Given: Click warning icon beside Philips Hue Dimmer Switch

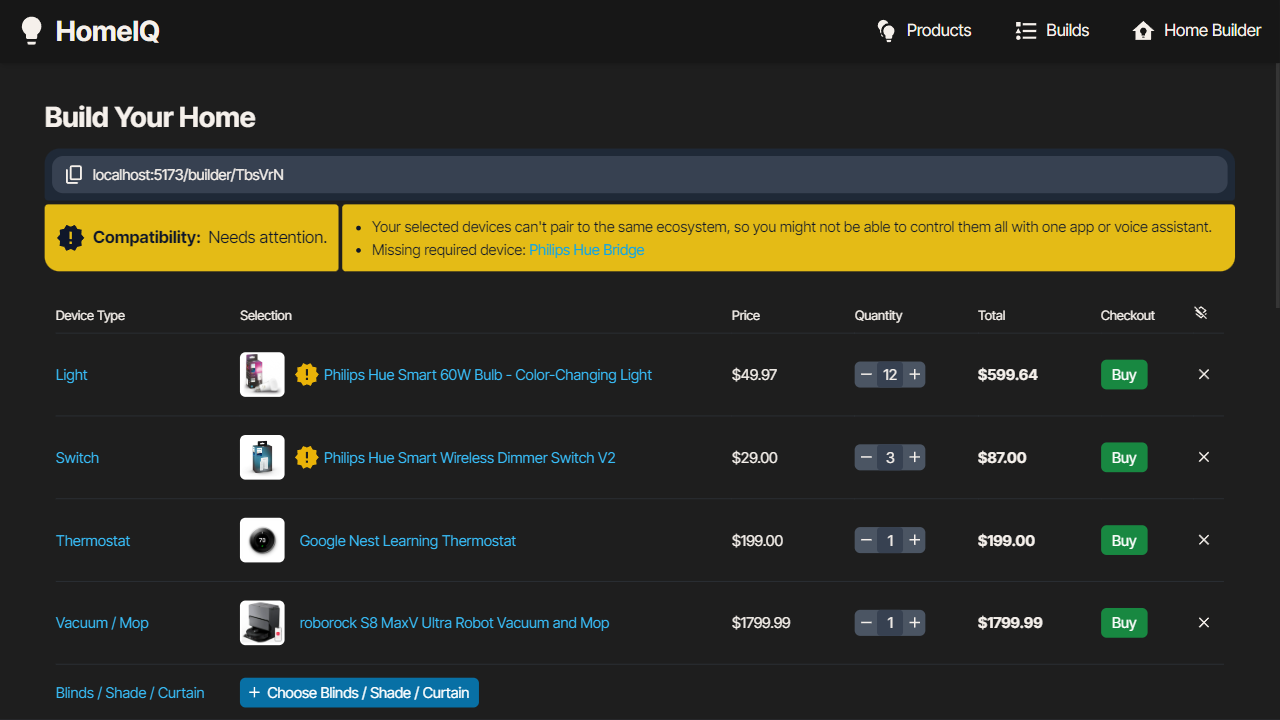Looking at the screenshot, I should point(306,458).
